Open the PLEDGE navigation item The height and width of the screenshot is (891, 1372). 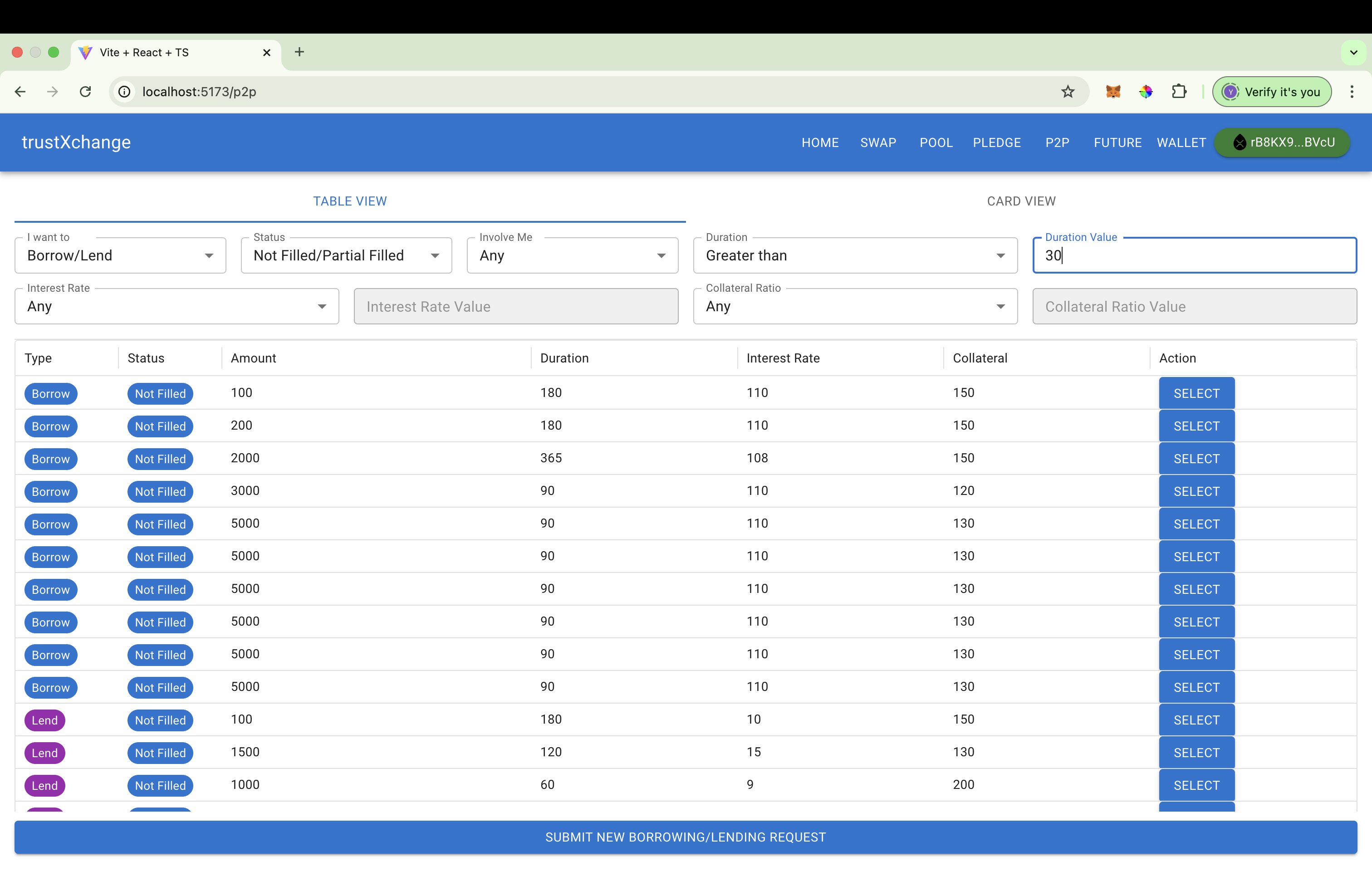997,142
